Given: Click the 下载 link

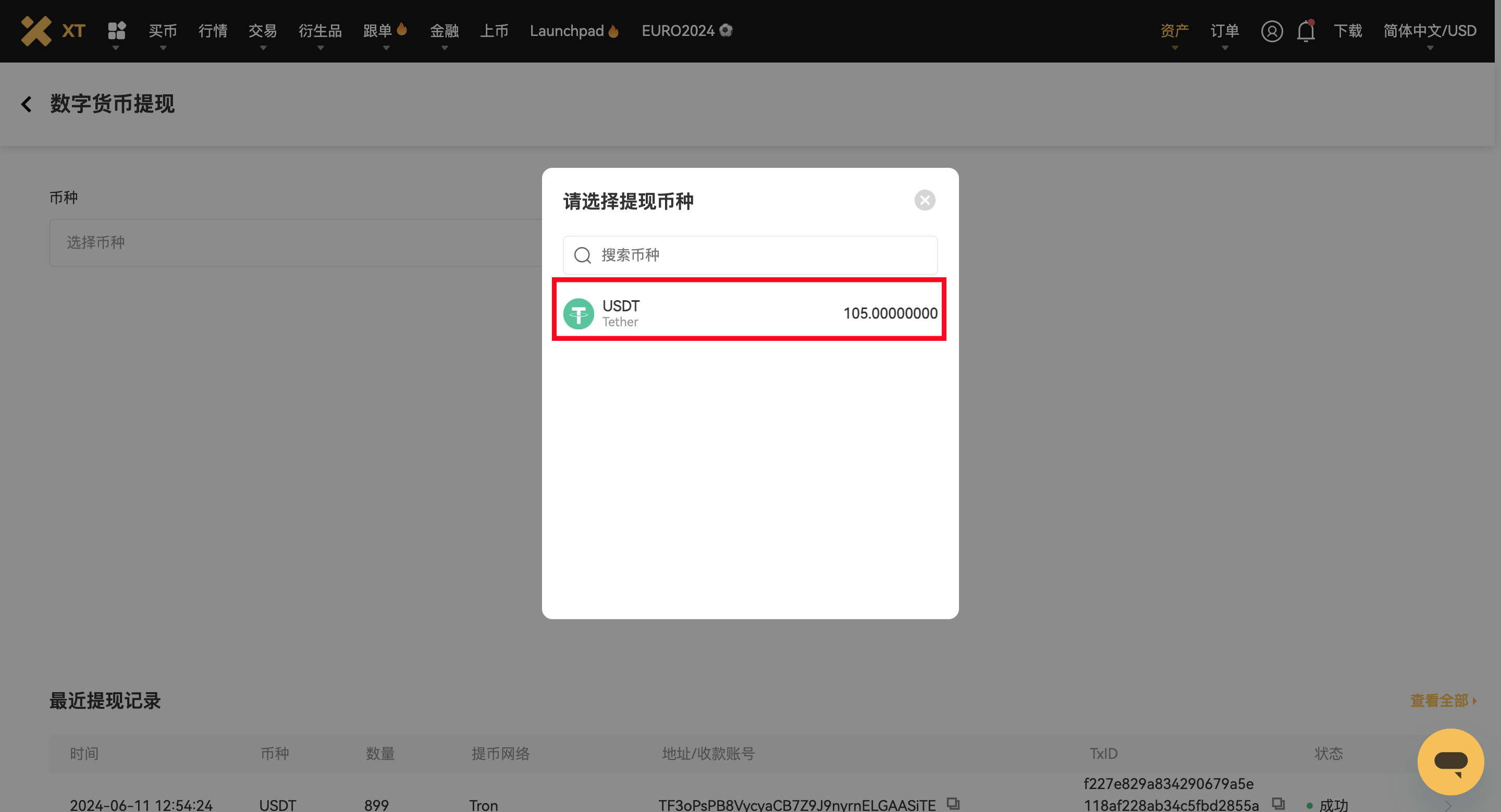Looking at the screenshot, I should (x=1348, y=31).
